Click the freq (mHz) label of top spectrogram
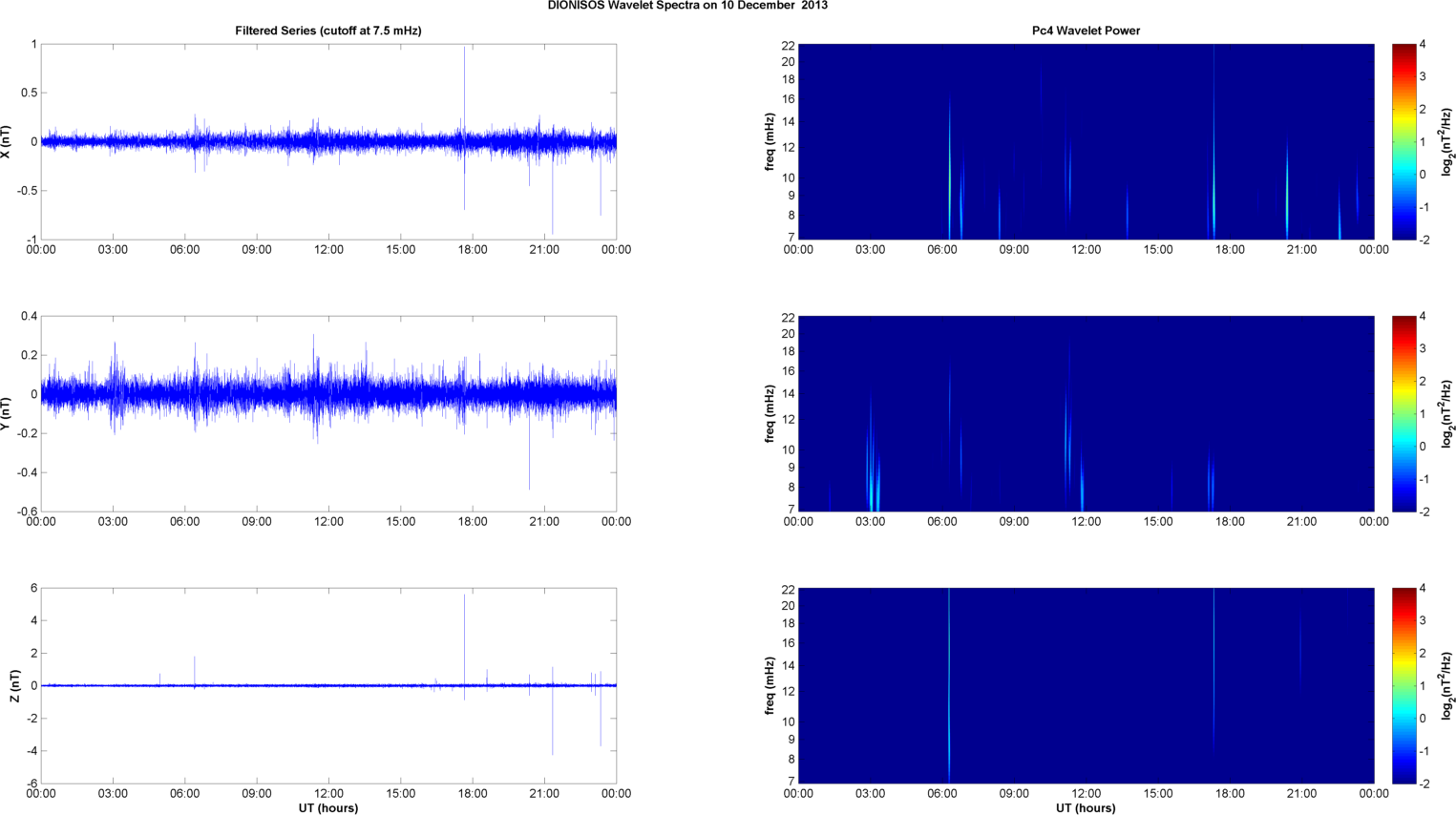 click(770, 141)
